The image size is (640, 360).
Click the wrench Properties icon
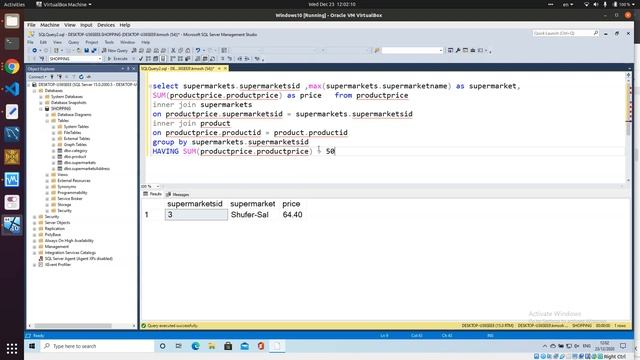click(458, 50)
